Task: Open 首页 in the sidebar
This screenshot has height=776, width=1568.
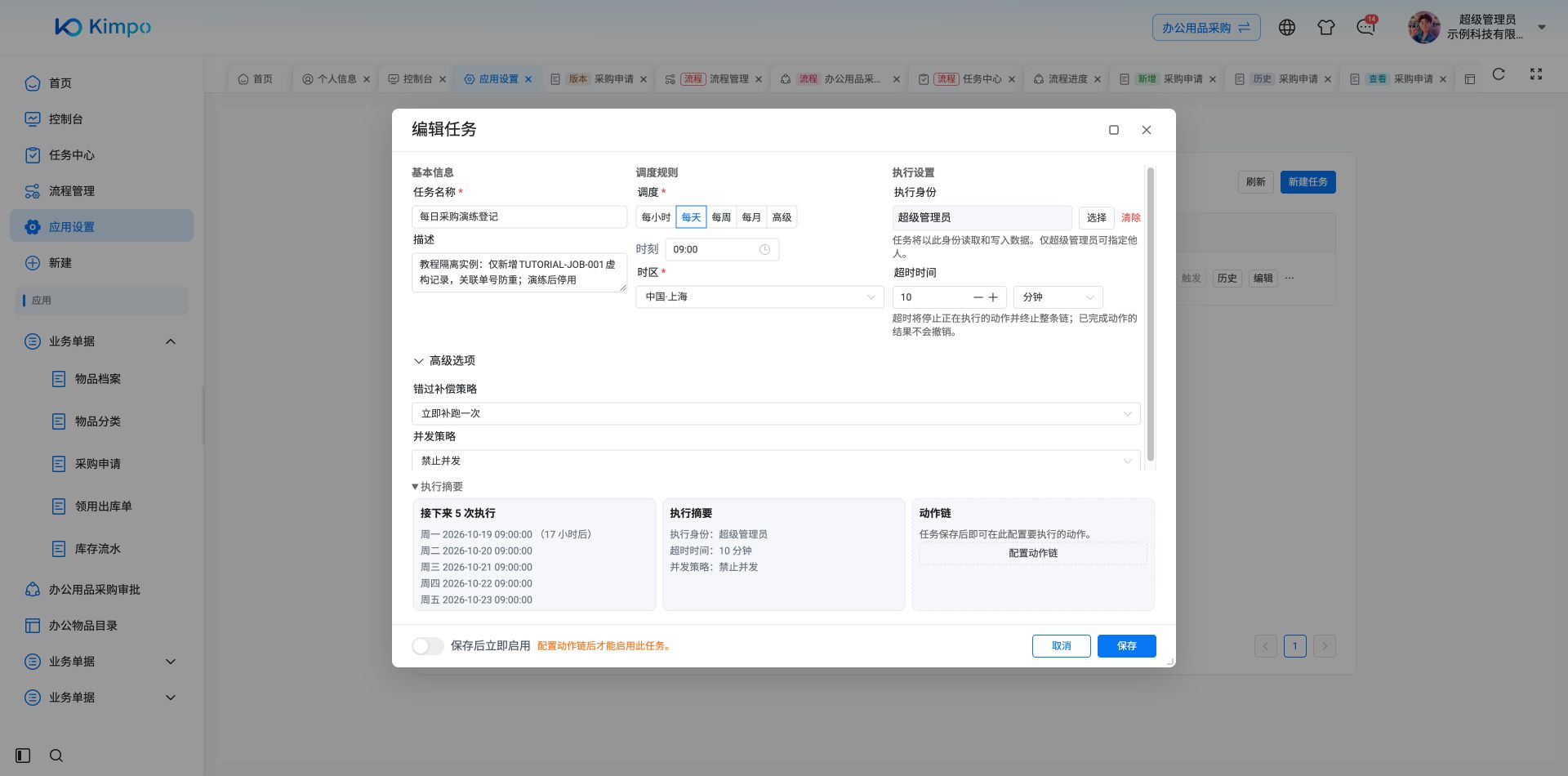Action: [101, 83]
